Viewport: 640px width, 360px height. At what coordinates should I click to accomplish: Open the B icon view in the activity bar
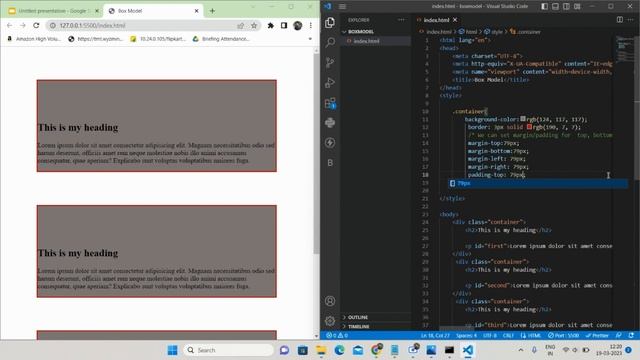330,163
